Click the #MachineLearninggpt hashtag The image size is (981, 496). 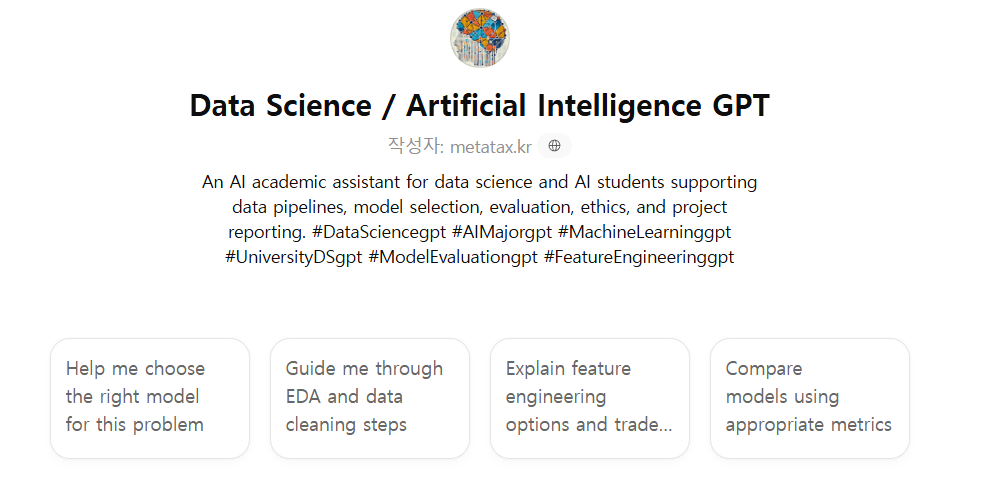tap(646, 232)
